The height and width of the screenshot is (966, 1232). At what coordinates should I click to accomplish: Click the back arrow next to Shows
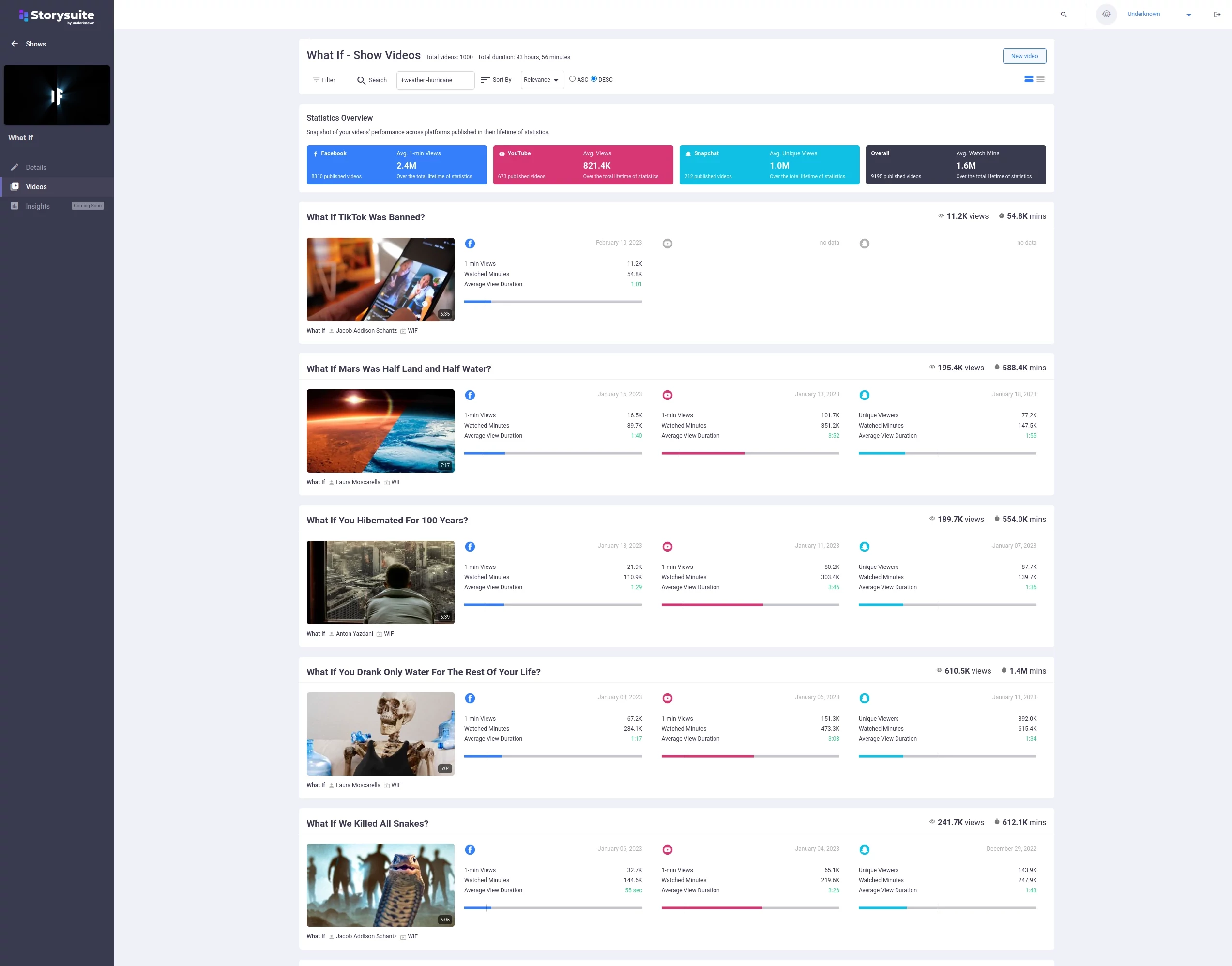[14, 44]
